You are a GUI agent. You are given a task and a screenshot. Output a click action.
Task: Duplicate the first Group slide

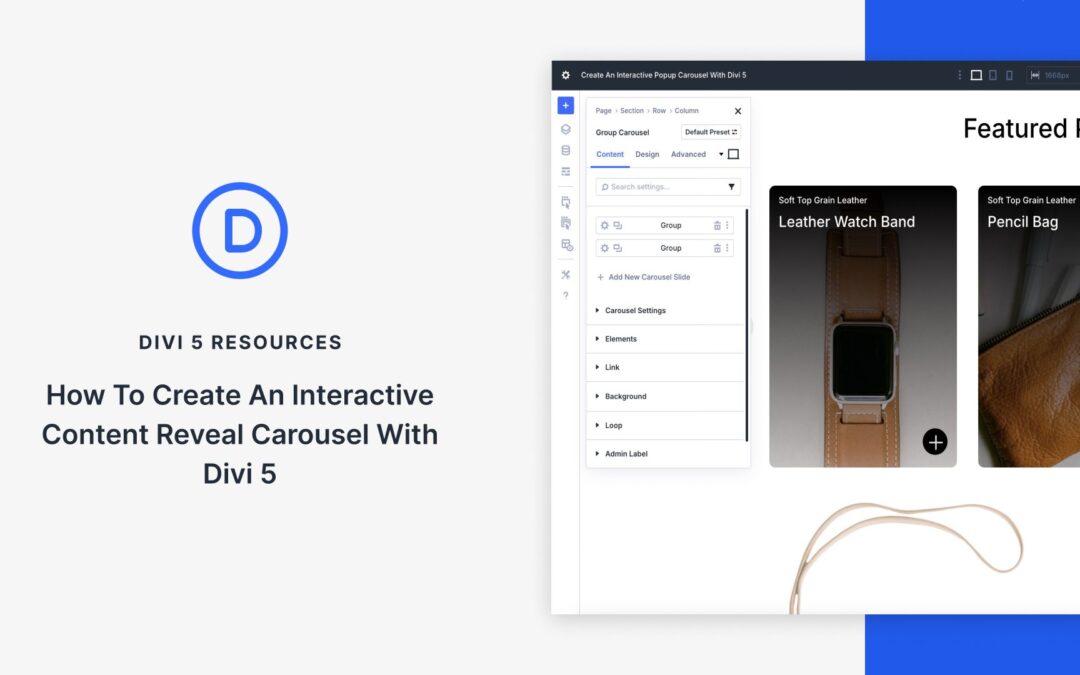(617, 225)
